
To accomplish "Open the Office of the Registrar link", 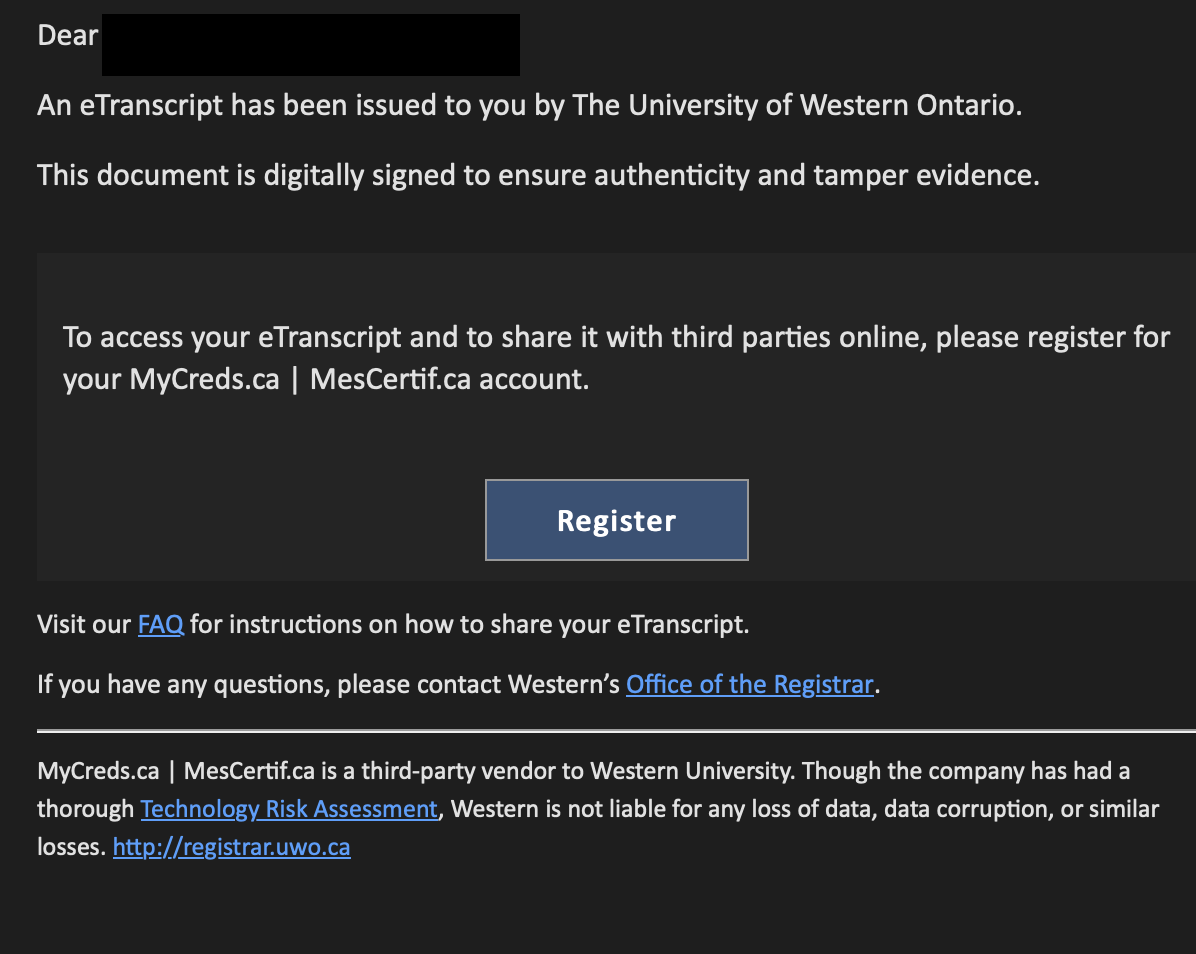I will click(x=750, y=685).
